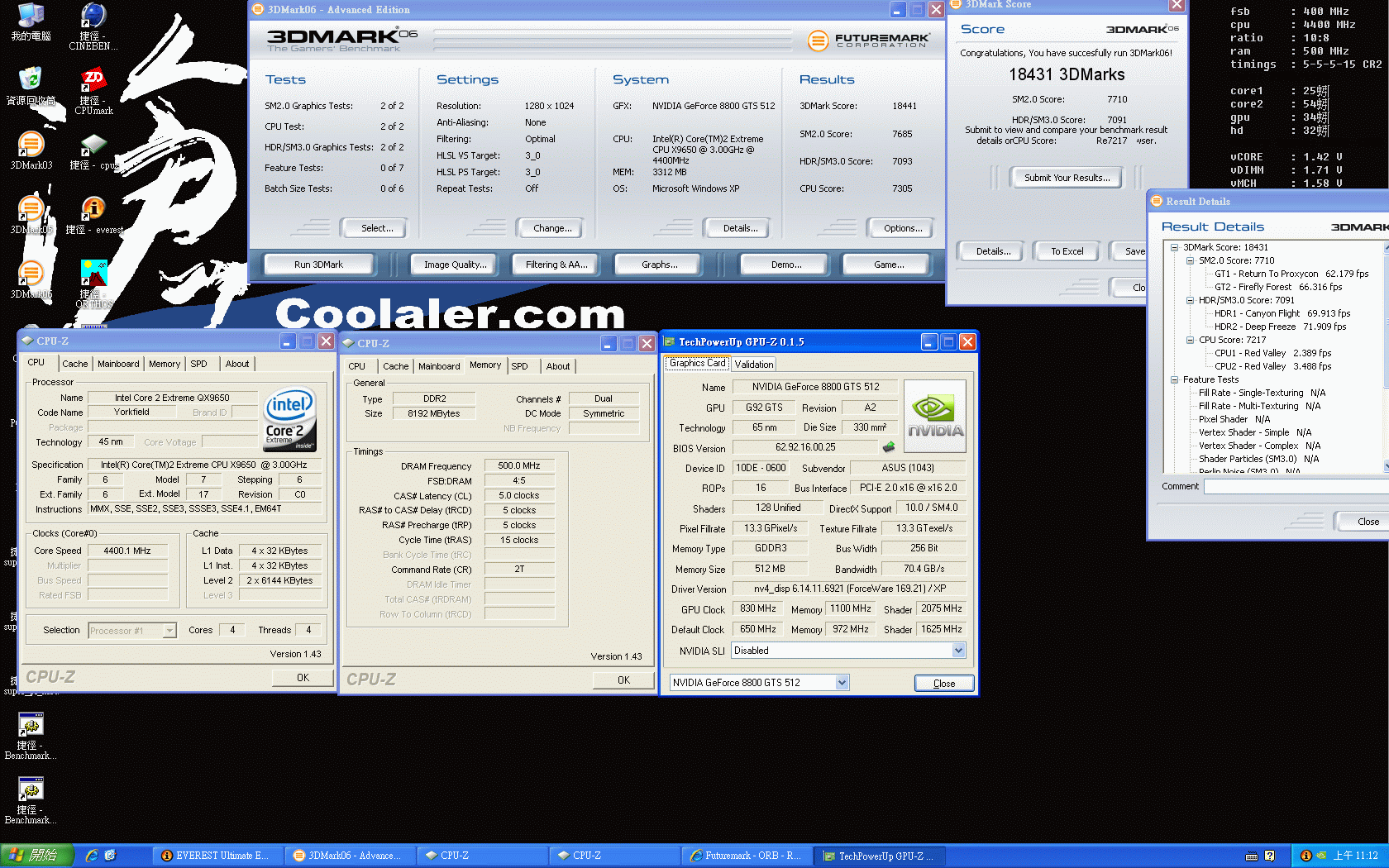
Task: Switch to Mainboard tab in left CPU-Z
Action: click(x=118, y=364)
